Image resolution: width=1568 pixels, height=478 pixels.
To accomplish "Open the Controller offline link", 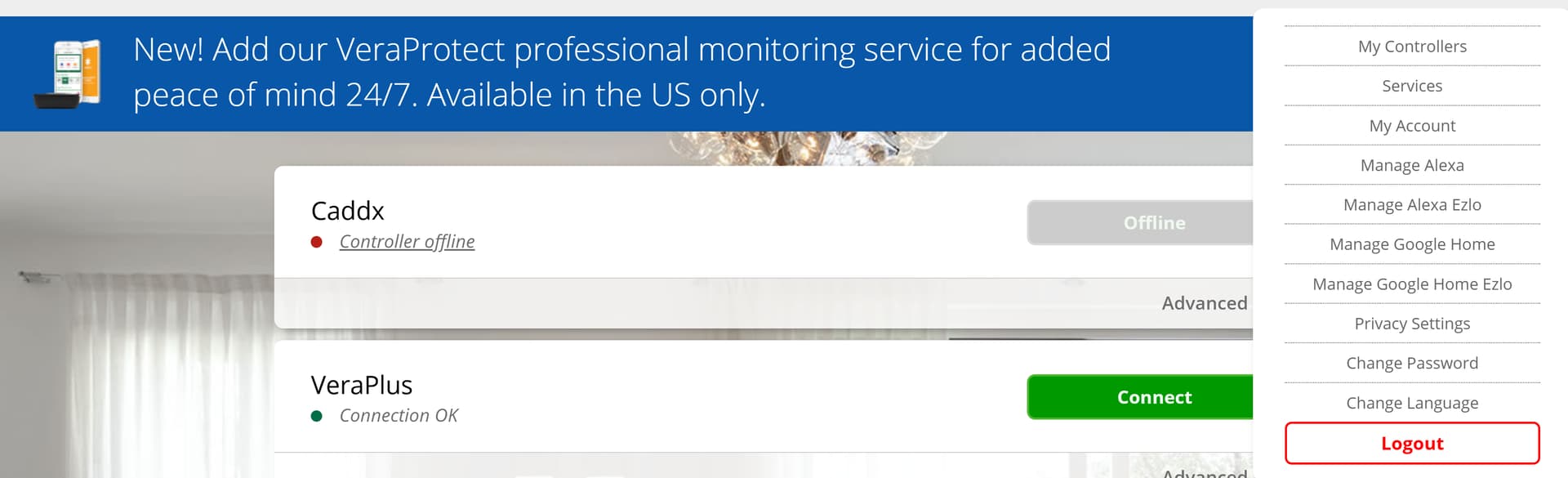I will click(407, 242).
